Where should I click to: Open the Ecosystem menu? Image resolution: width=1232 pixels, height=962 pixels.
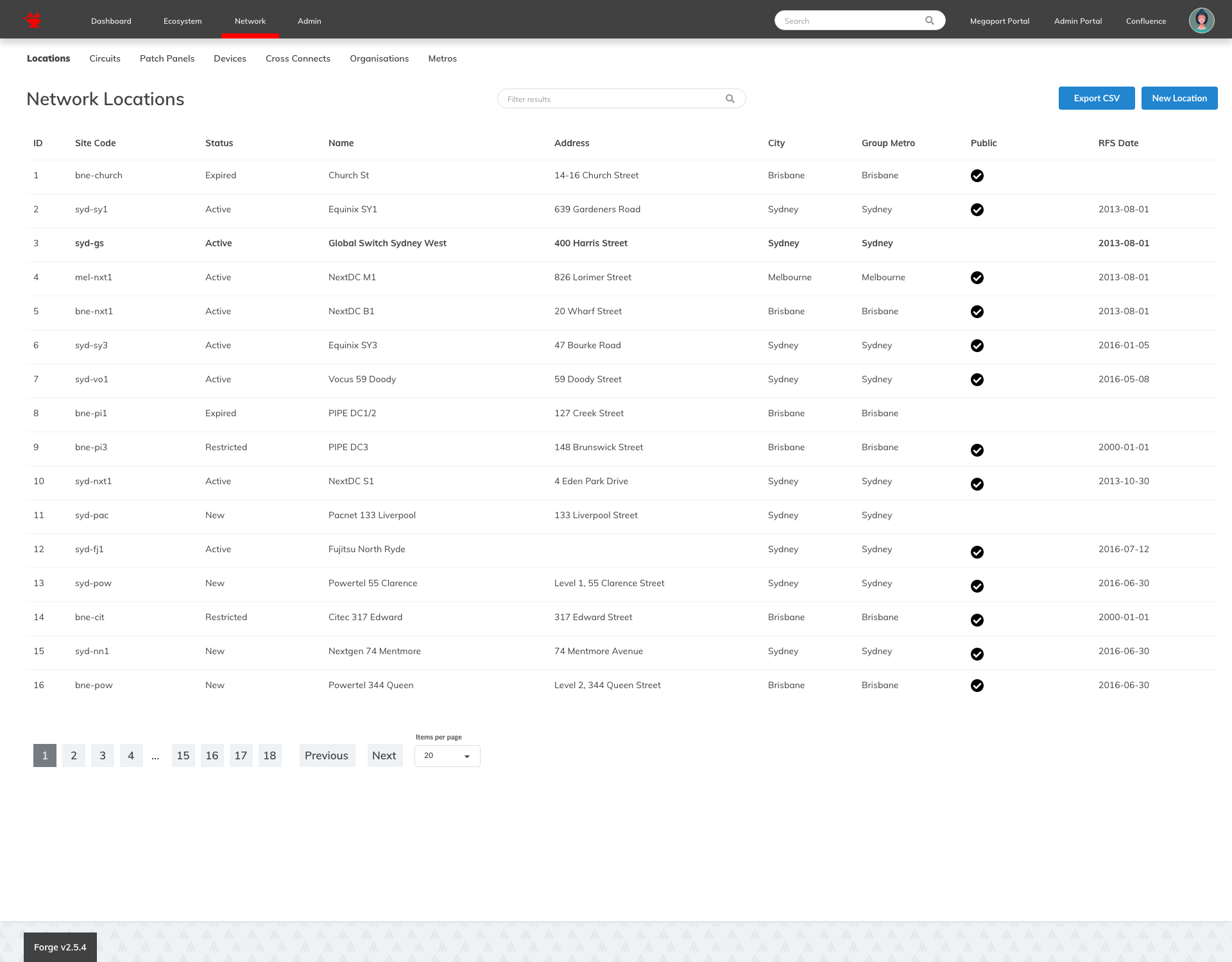pos(182,21)
